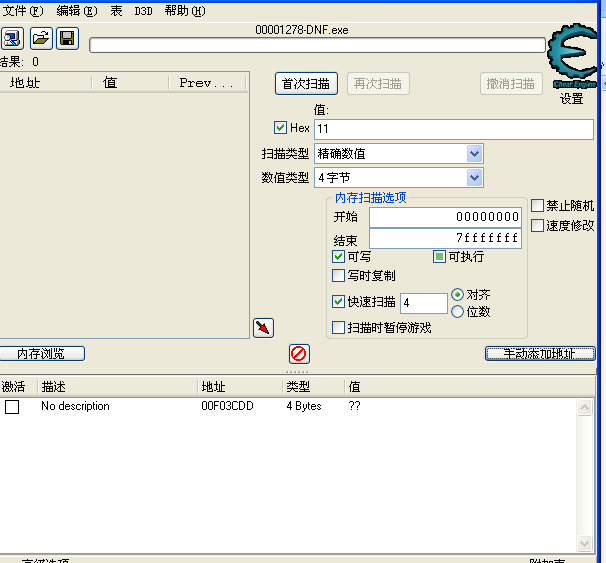Screen dimensions: 606x563
Task: Click the 值 column header in results
Action: pyautogui.click(x=130, y=83)
